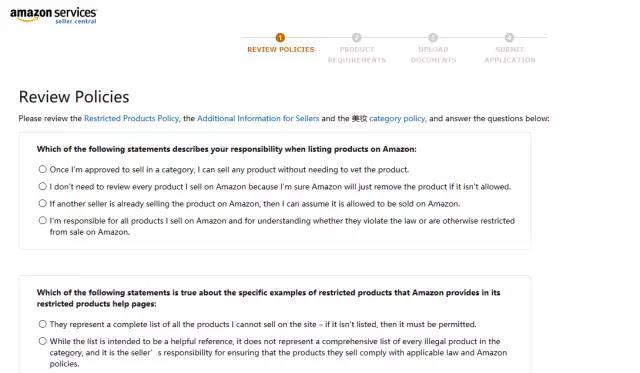Open the category policy link
The width and height of the screenshot is (640, 373).
tap(397, 118)
